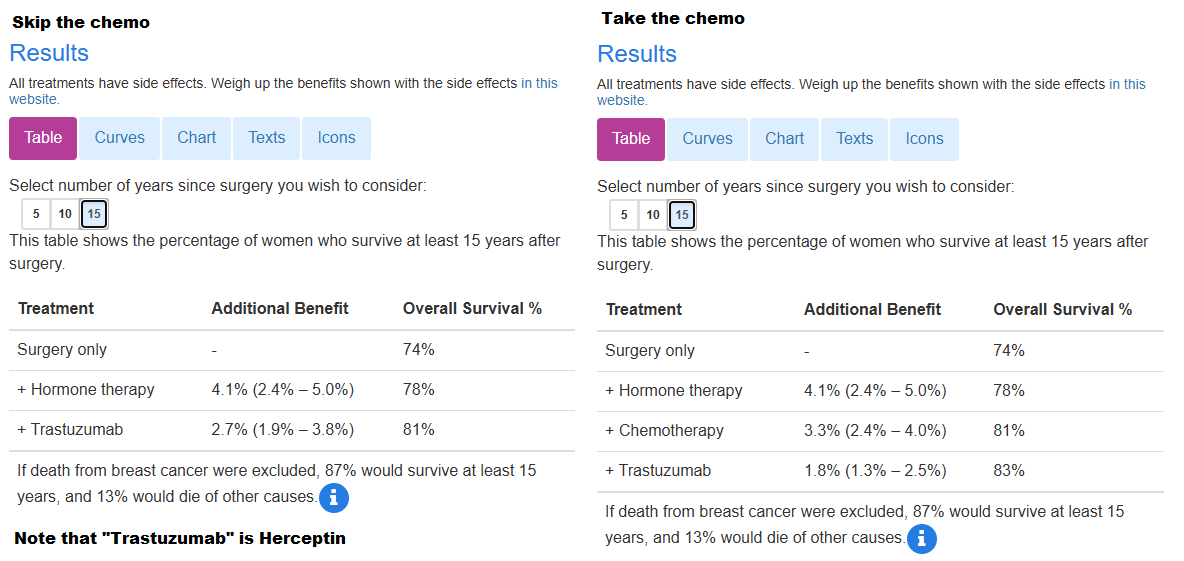Click info icon in Skip the chemo panel
Screen dimensions: 1184x561
tap(334, 497)
